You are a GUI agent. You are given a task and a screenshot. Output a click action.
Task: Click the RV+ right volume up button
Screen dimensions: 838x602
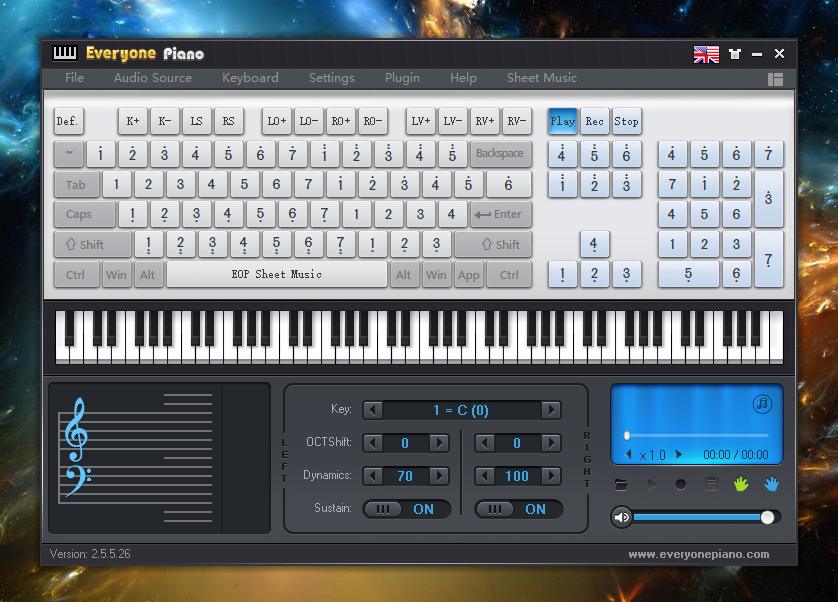pos(485,121)
